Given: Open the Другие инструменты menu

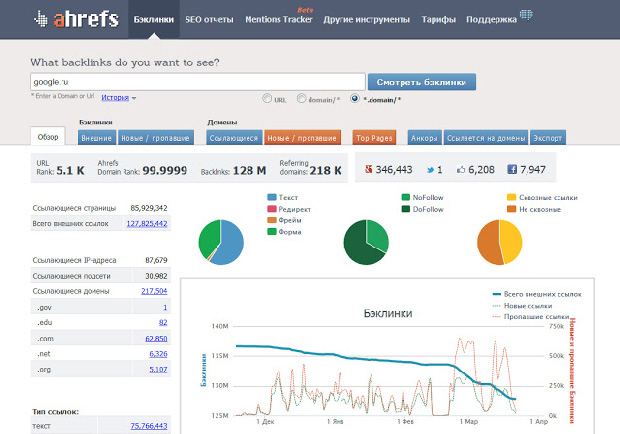Looking at the screenshot, I should 367,19.
